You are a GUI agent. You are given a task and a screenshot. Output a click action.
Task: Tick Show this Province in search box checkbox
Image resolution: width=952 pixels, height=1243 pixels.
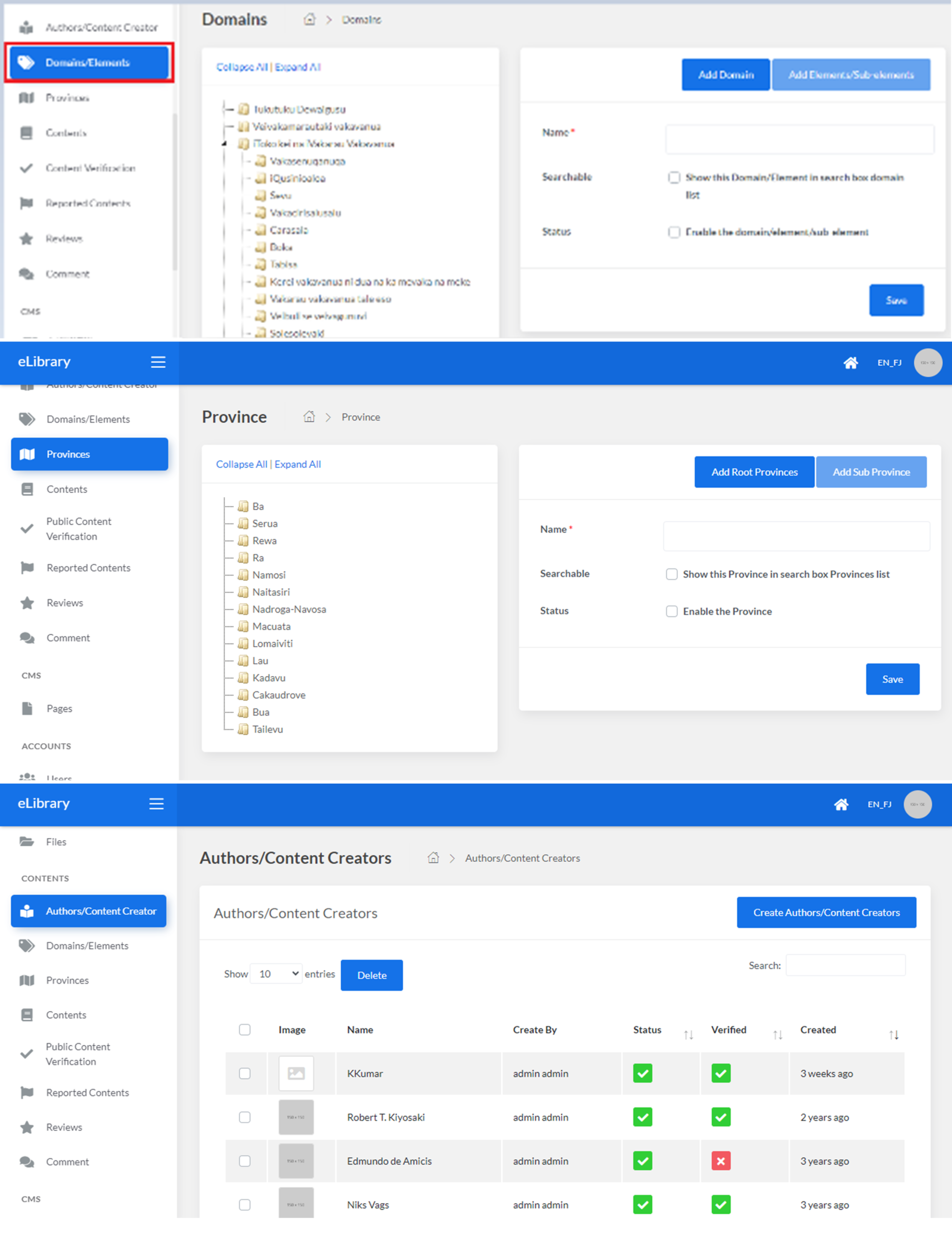tap(671, 574)
